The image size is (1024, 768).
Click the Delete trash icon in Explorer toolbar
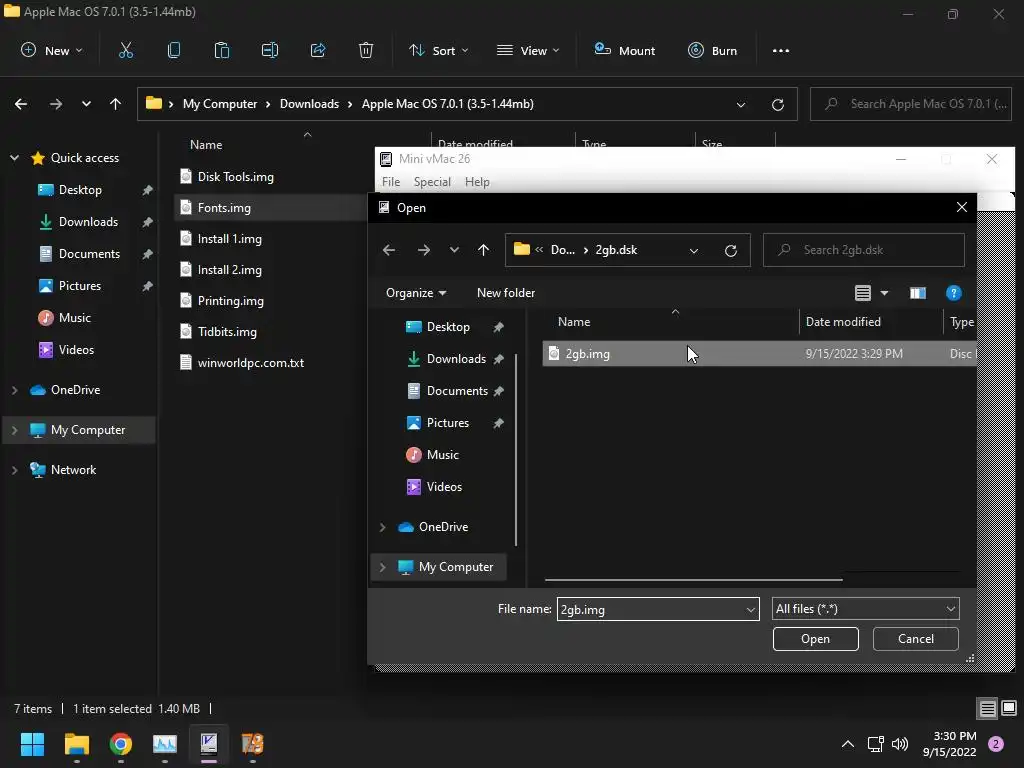click(366, 50)
